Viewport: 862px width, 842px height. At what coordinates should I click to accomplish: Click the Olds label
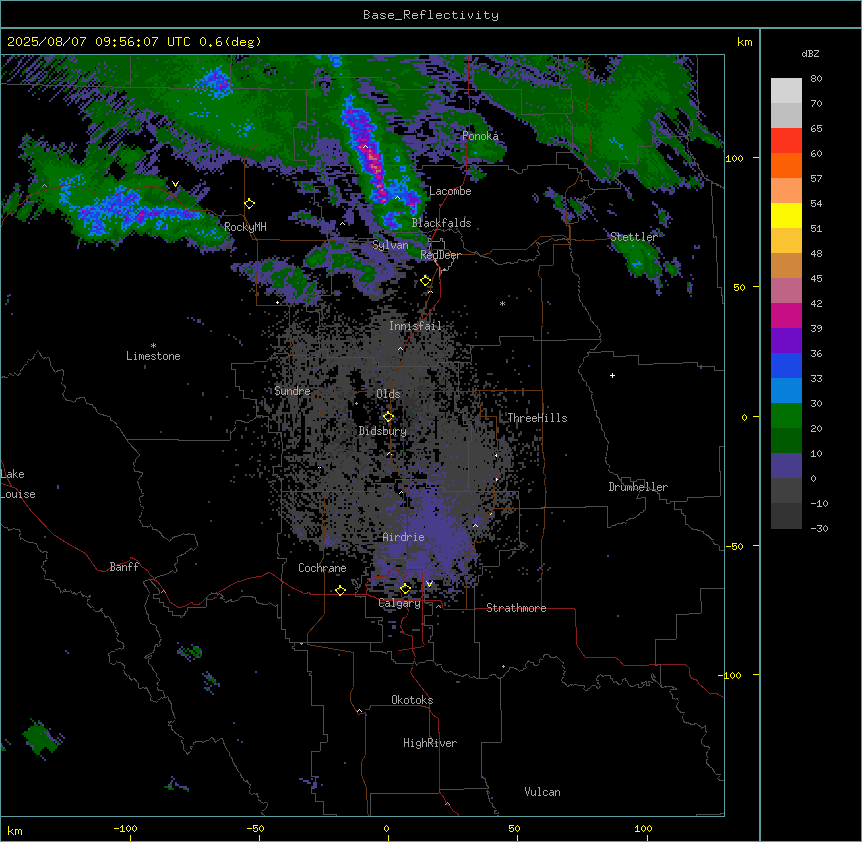pos(388,394)
